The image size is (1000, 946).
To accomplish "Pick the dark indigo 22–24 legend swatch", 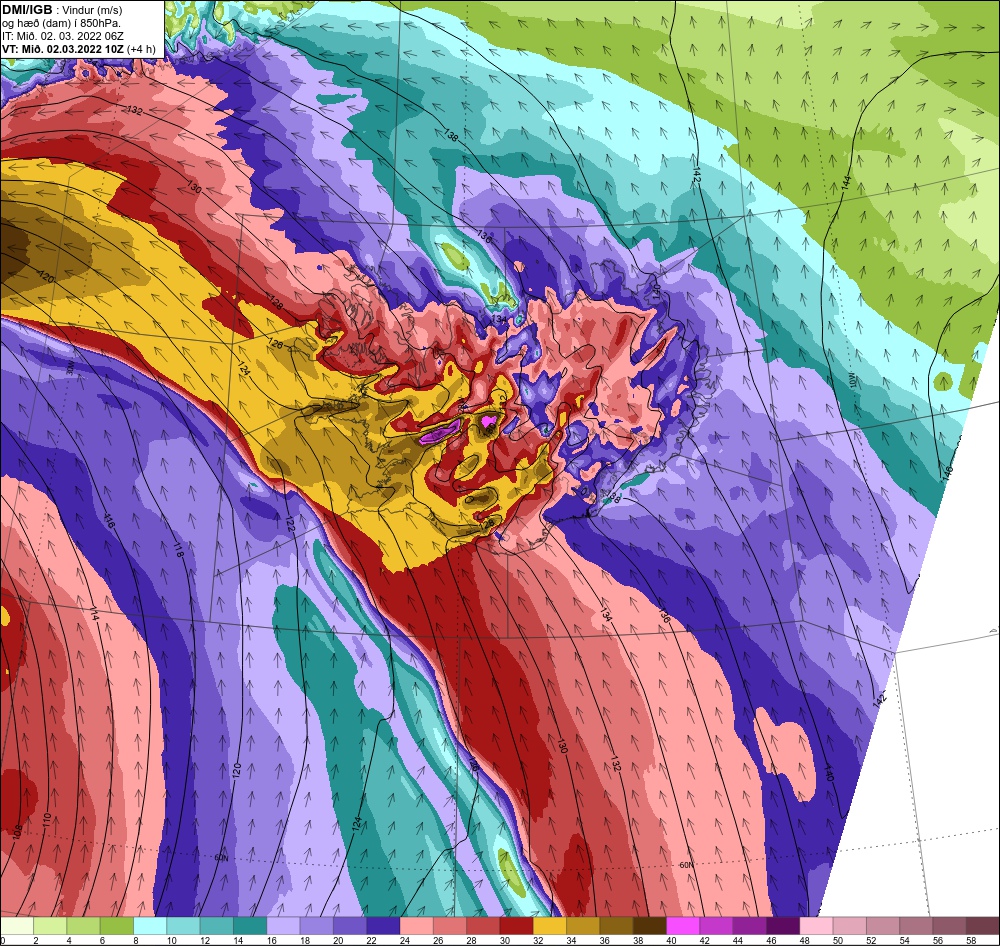I will [383, 926].
